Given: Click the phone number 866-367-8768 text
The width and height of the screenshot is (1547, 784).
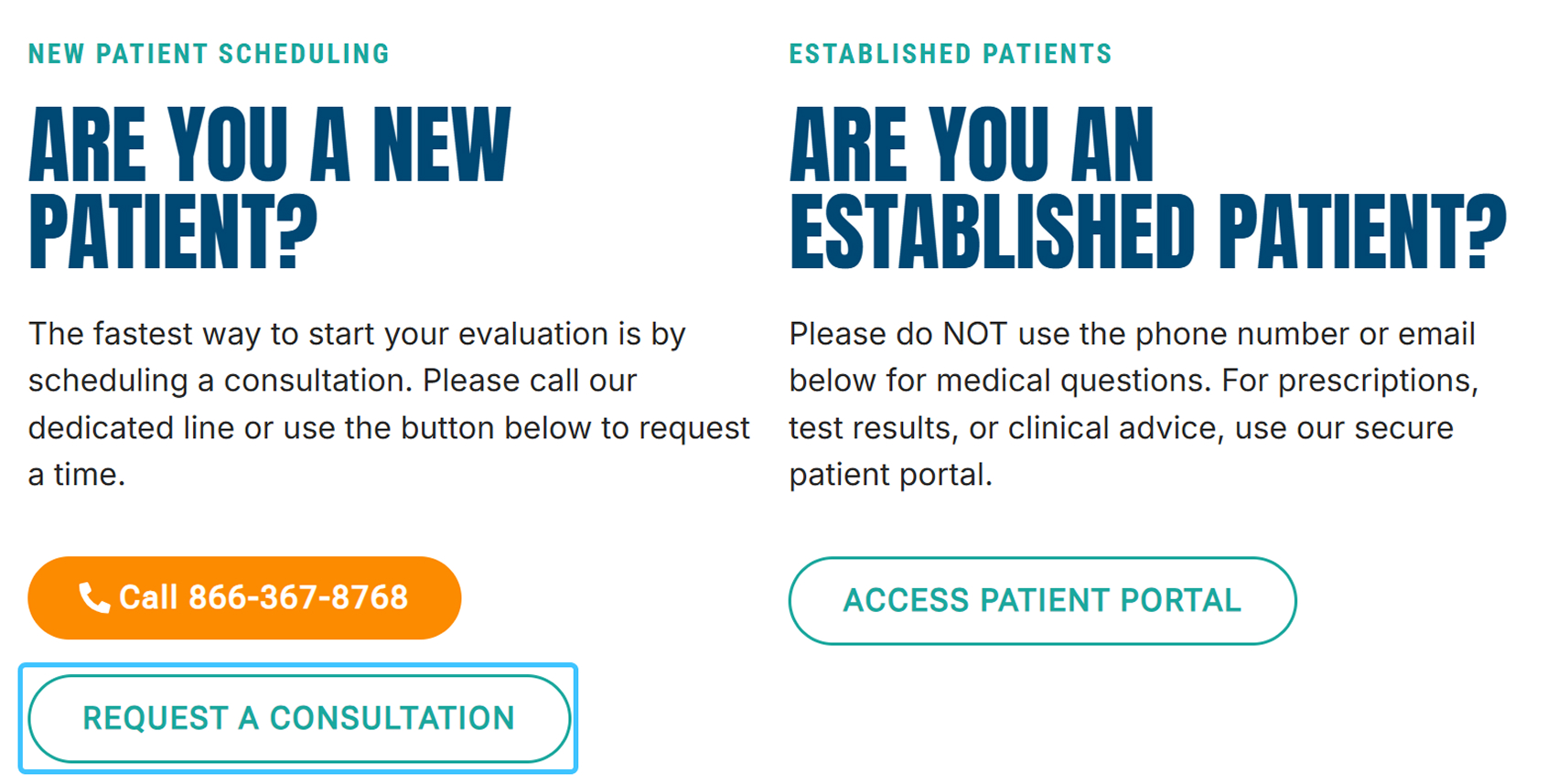Looking at the screenshot, I should coord(295,597).
